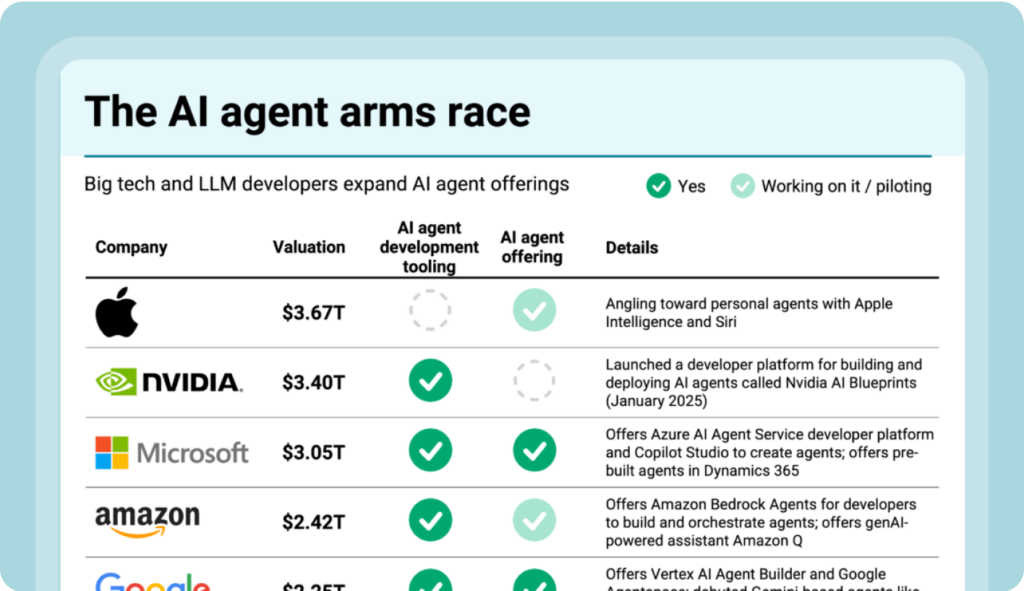Click the NVIDIA logo

168,382
